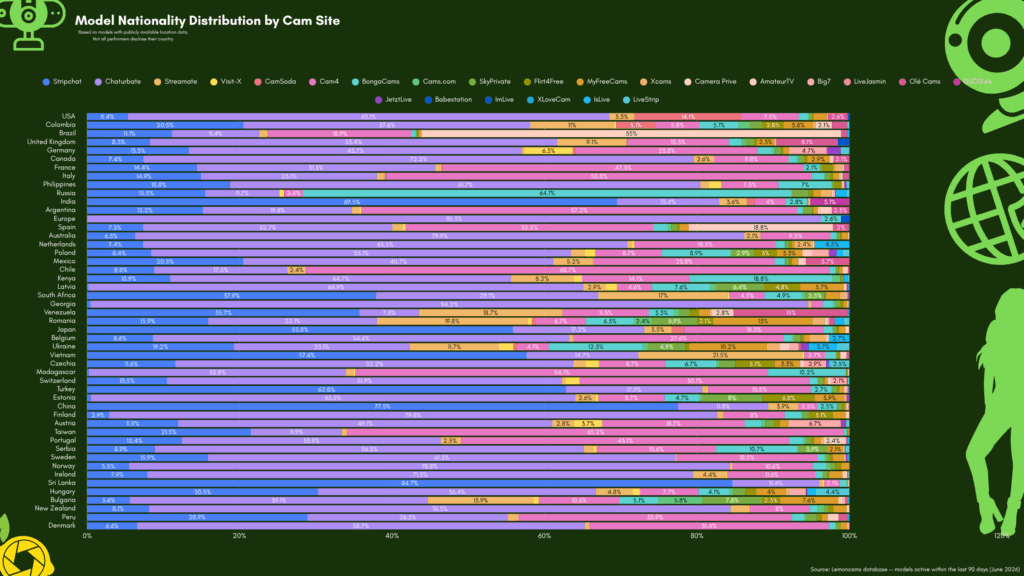Toggle the Olé Cams legend entry

point(920,82)
